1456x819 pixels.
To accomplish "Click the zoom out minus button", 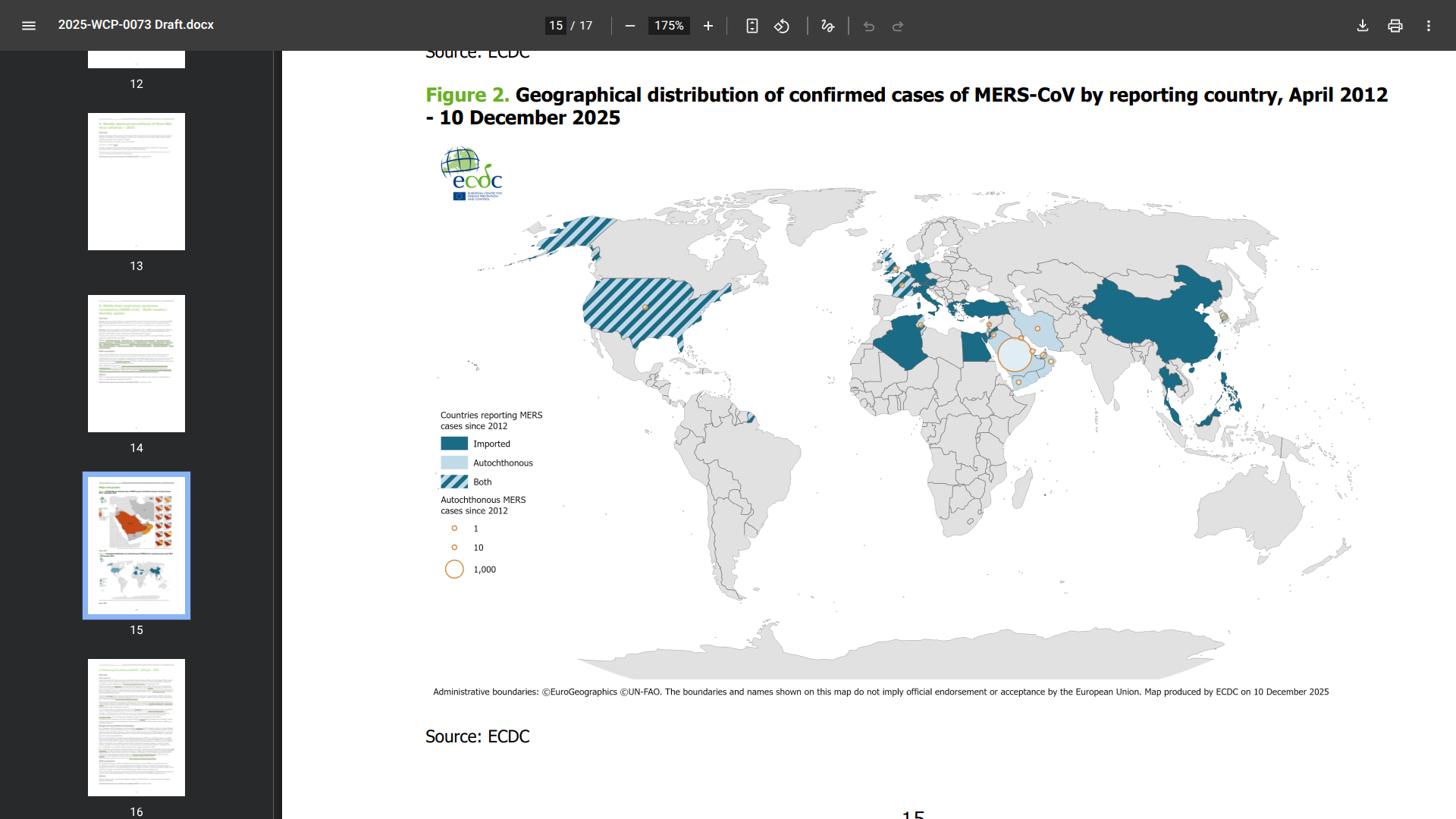I will (629, 26).
